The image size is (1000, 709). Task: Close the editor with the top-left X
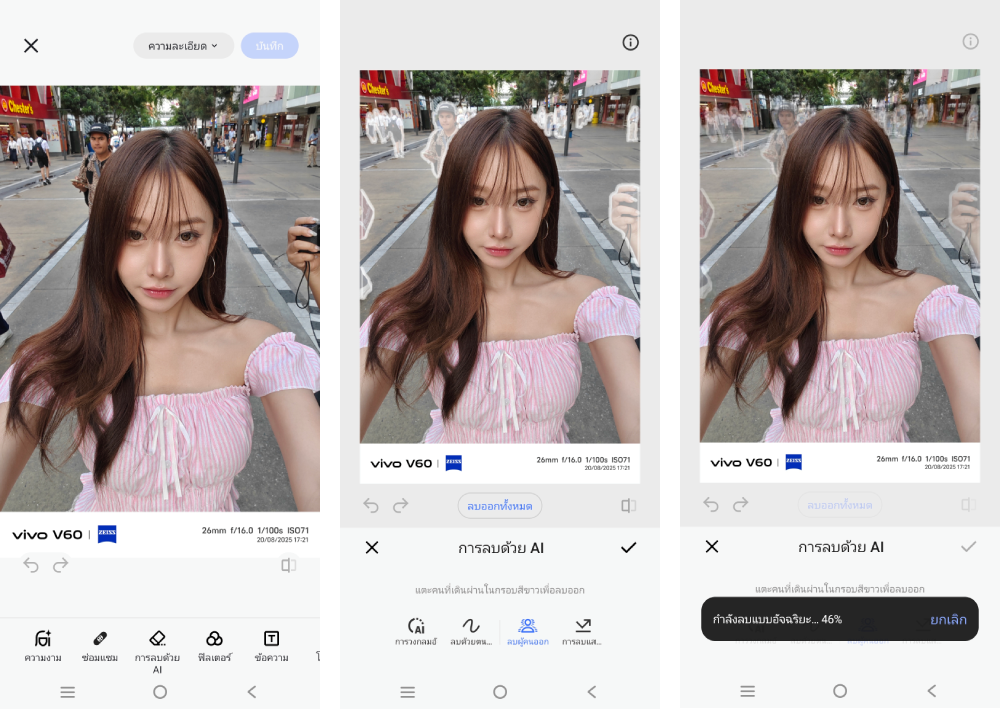[31, 45]
